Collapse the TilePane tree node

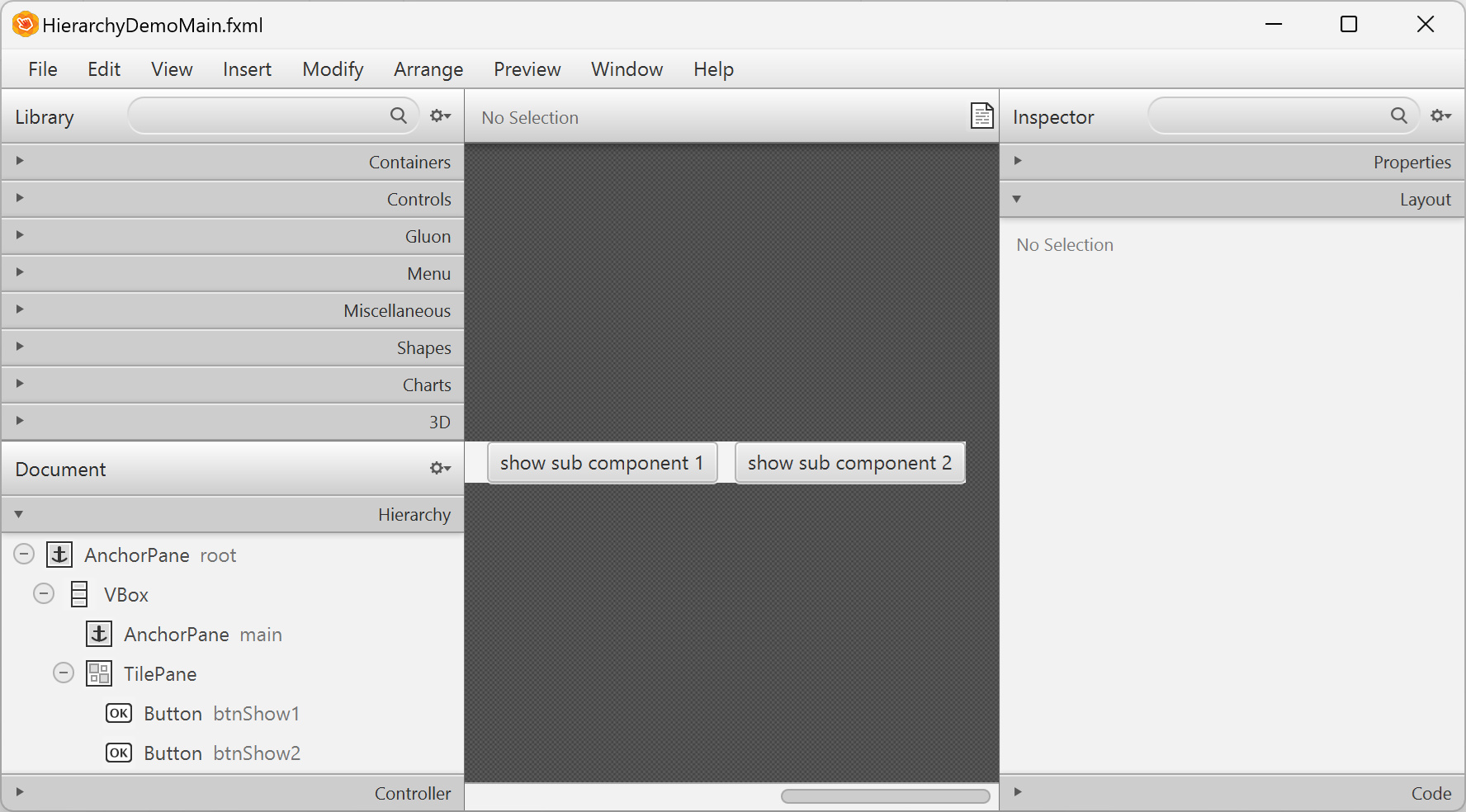[63, 673]
